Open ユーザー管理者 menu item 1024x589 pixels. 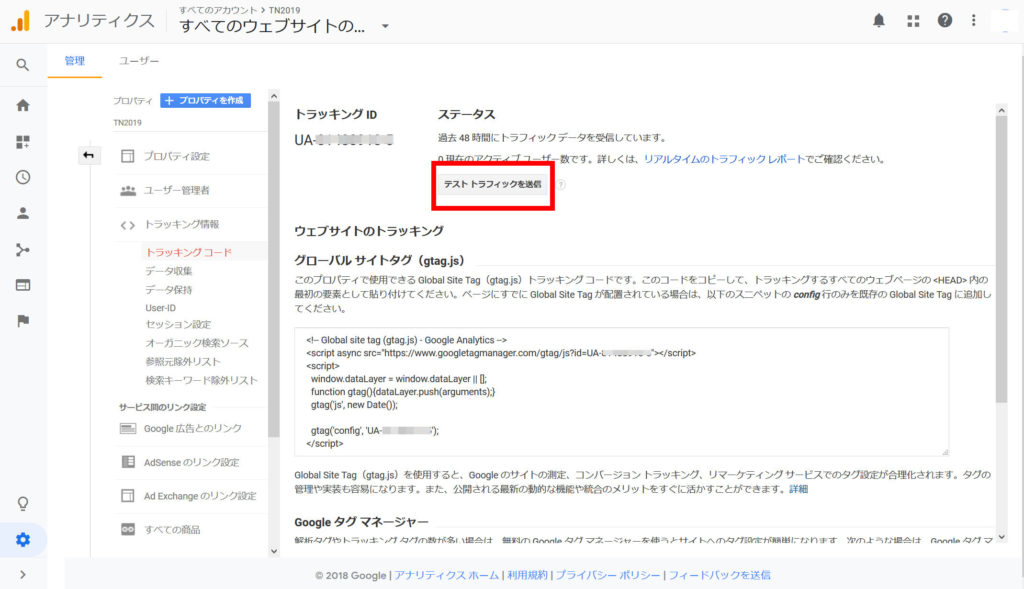click(x=176, y=190)
